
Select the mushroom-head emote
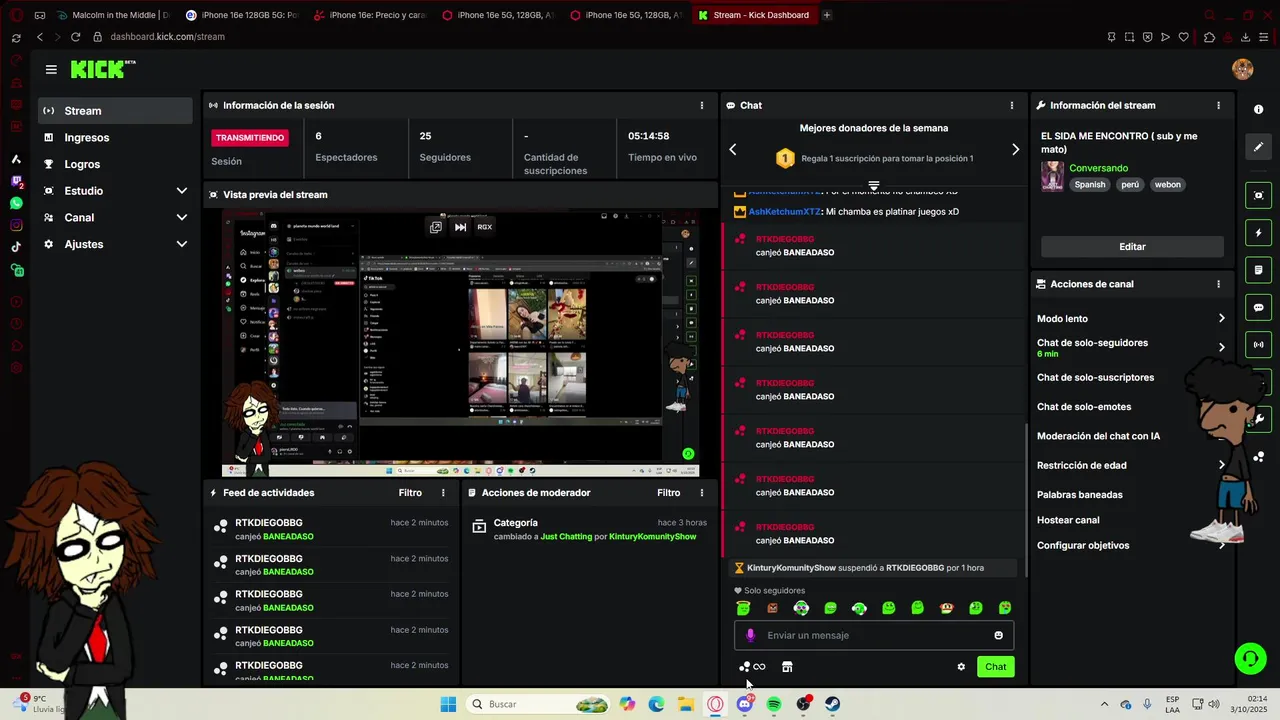pyautogui.click(x=947, y=608)
